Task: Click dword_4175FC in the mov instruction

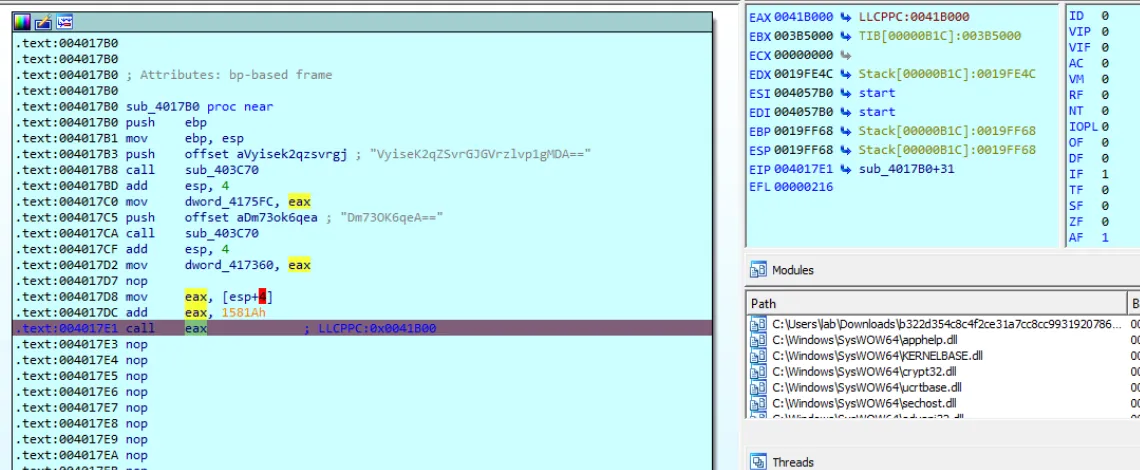Action: pyautogui.click(x=230, y=202)
